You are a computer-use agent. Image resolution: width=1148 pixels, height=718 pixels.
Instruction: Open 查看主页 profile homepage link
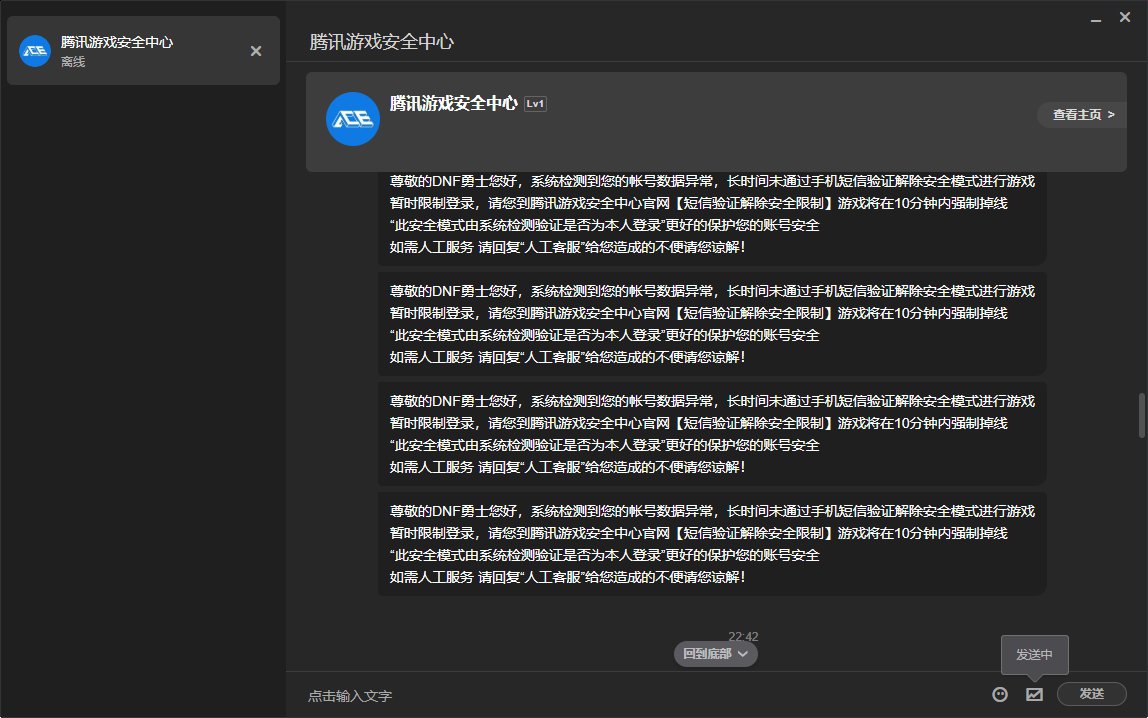[x=1082, y=114]
